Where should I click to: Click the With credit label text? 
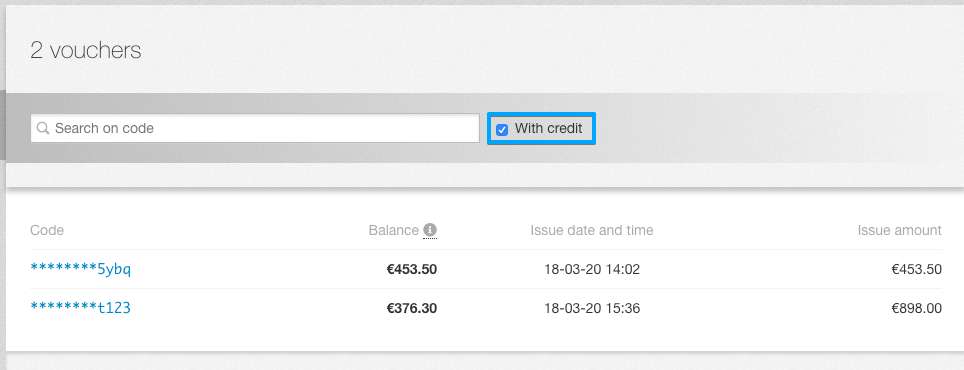548,129
